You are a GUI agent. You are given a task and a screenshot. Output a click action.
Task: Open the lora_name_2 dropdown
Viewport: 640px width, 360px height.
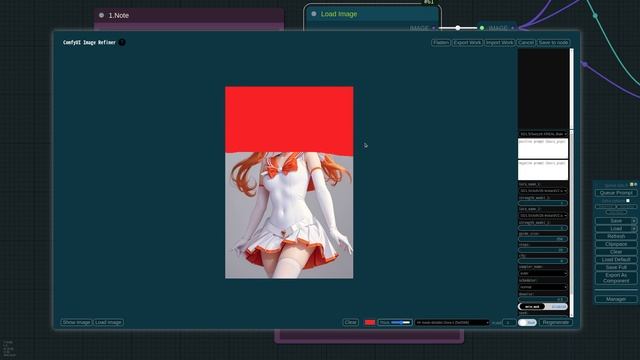click(x=543, y=215)
